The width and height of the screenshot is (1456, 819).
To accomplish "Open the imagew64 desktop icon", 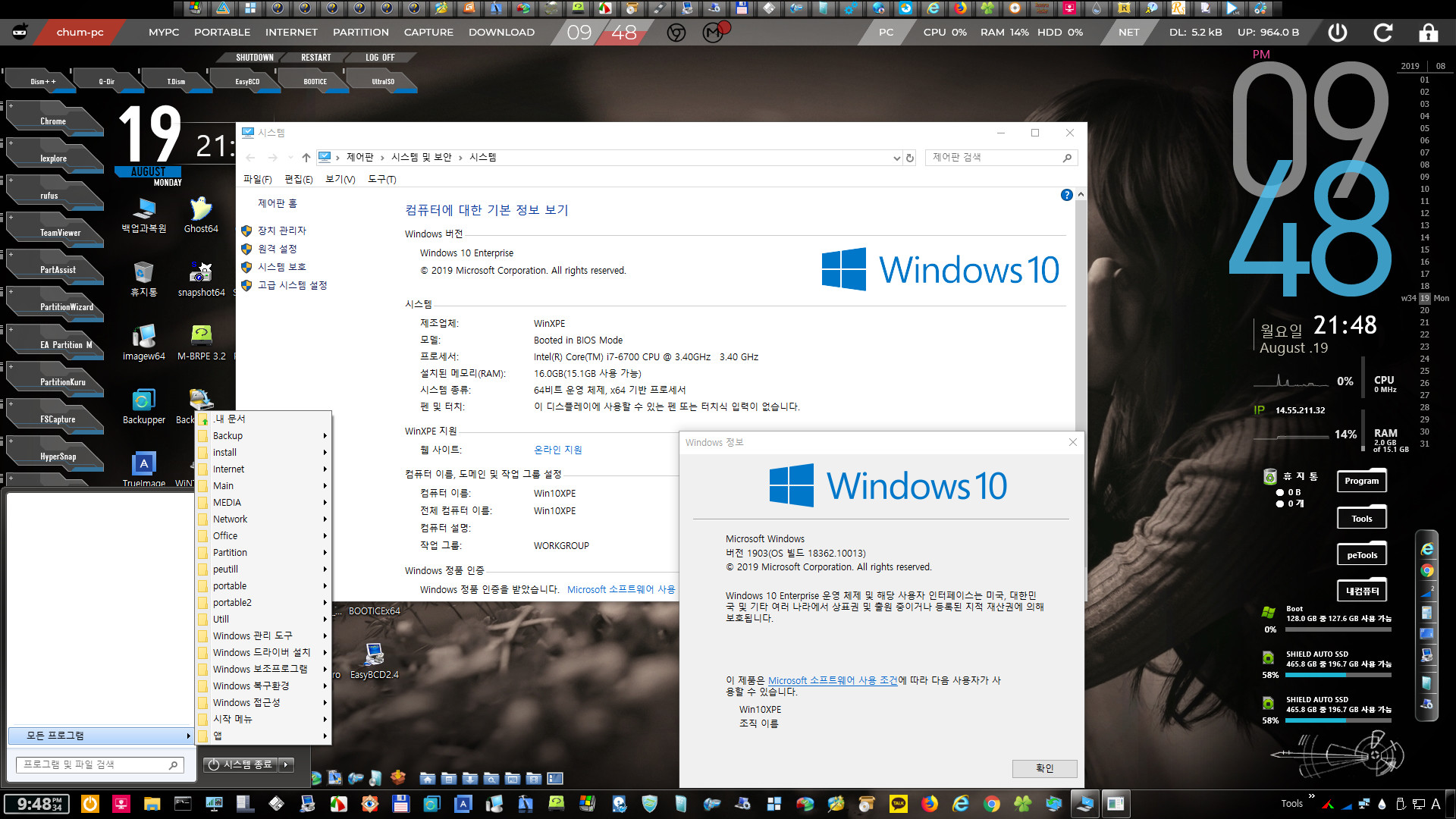I will click(143, 343).
